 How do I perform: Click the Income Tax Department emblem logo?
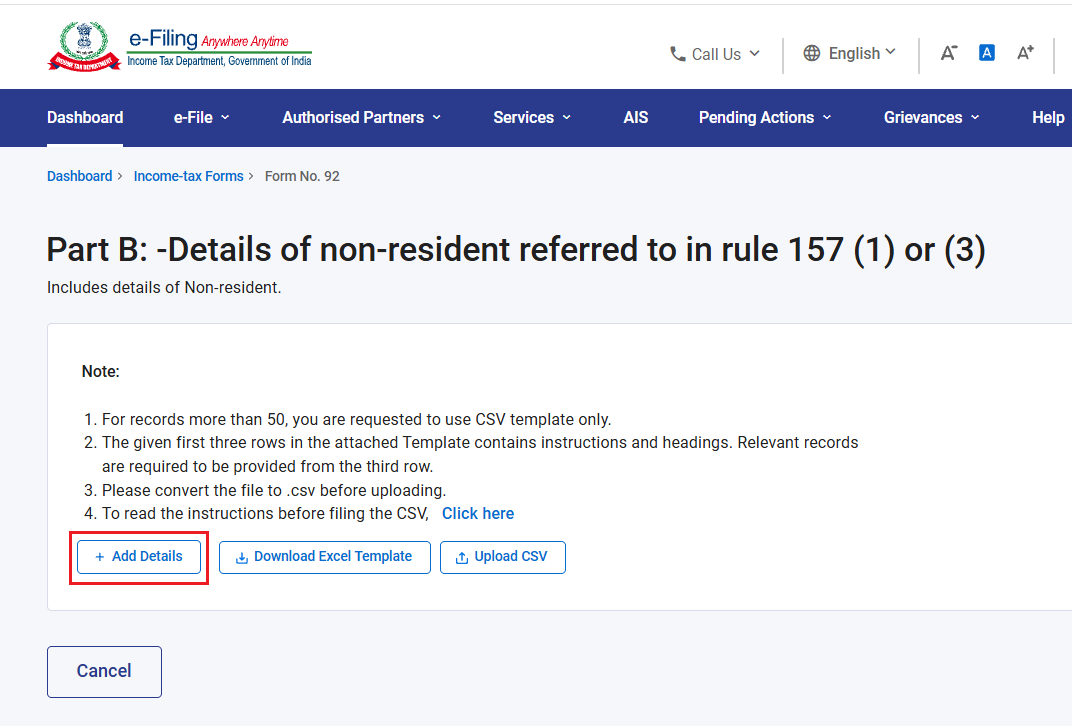point(84,46)
